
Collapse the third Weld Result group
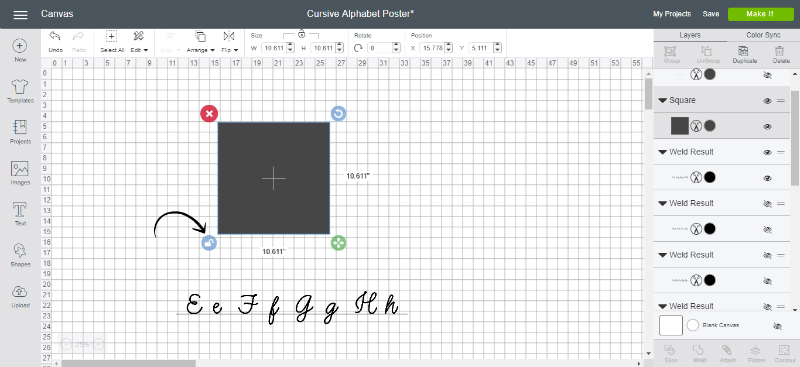click(x=663, y=255)
